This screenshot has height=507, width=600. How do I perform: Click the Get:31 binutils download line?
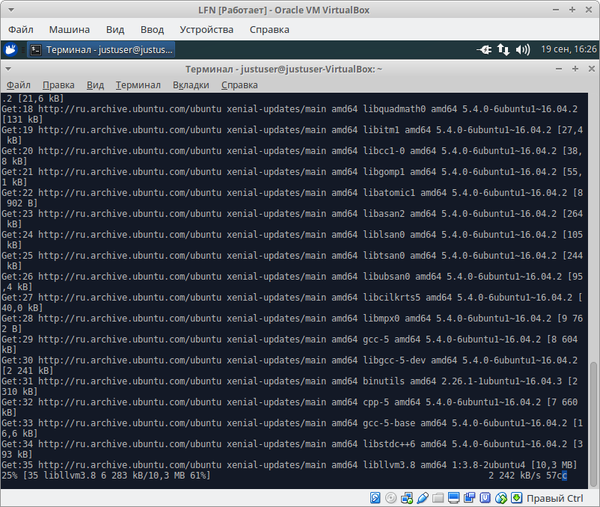point(290,386)
